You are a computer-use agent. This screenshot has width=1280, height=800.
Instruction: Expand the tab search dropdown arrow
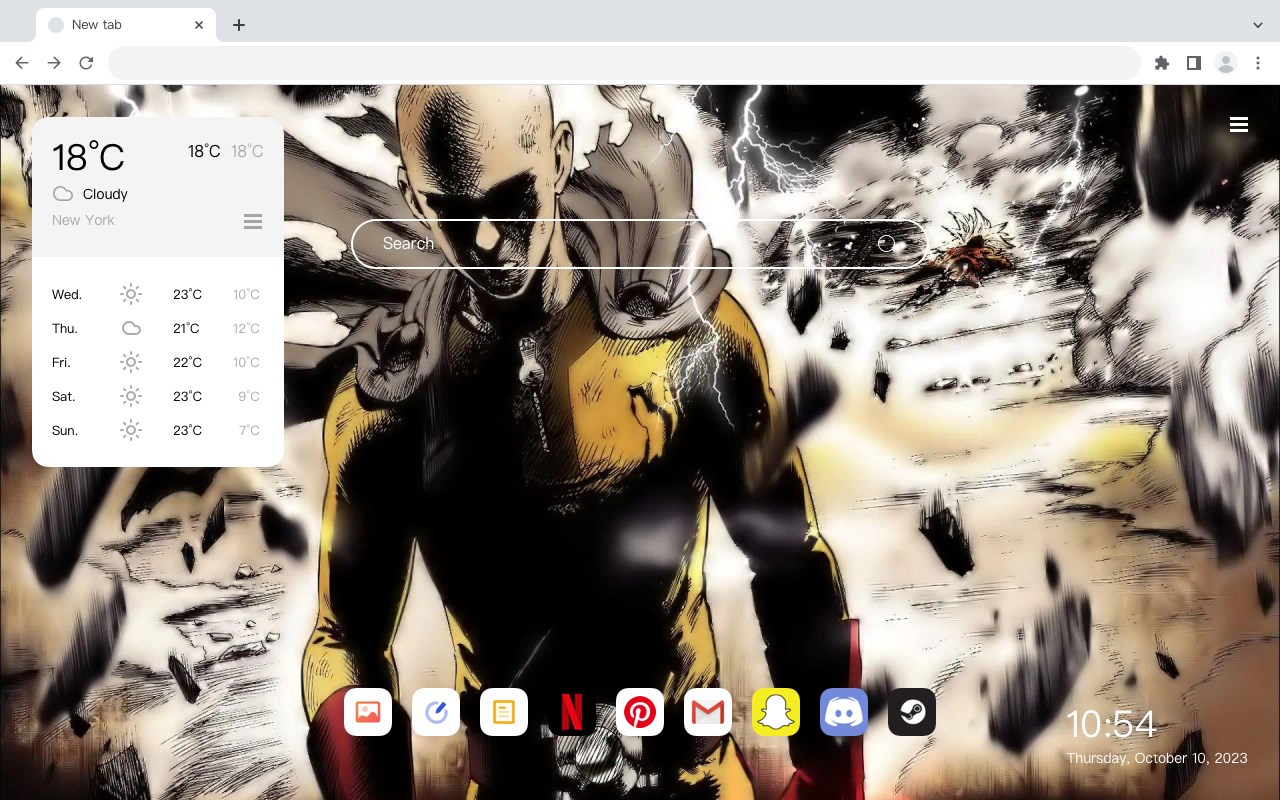[x=1257, y=25]
